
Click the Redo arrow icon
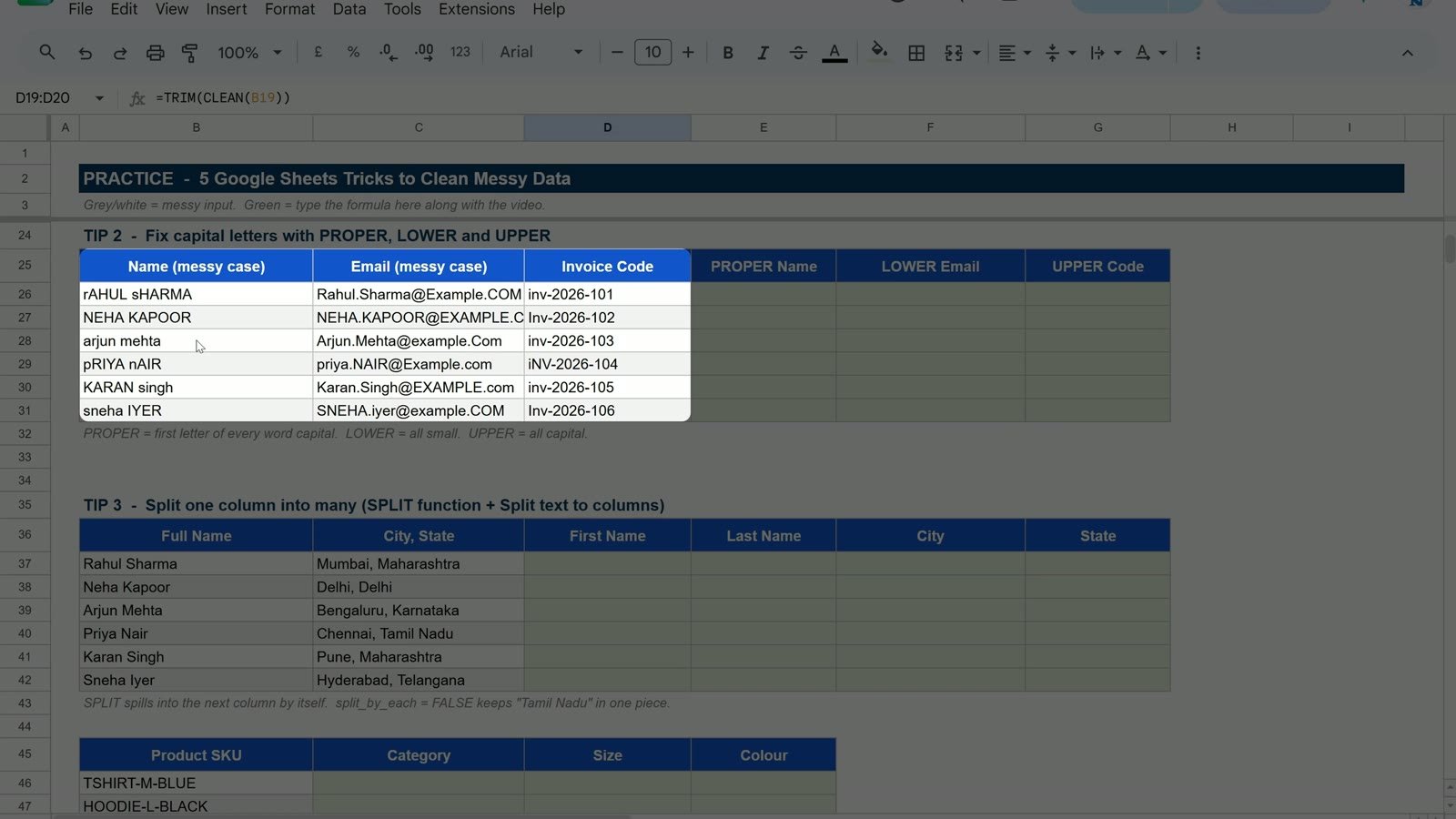119,53
